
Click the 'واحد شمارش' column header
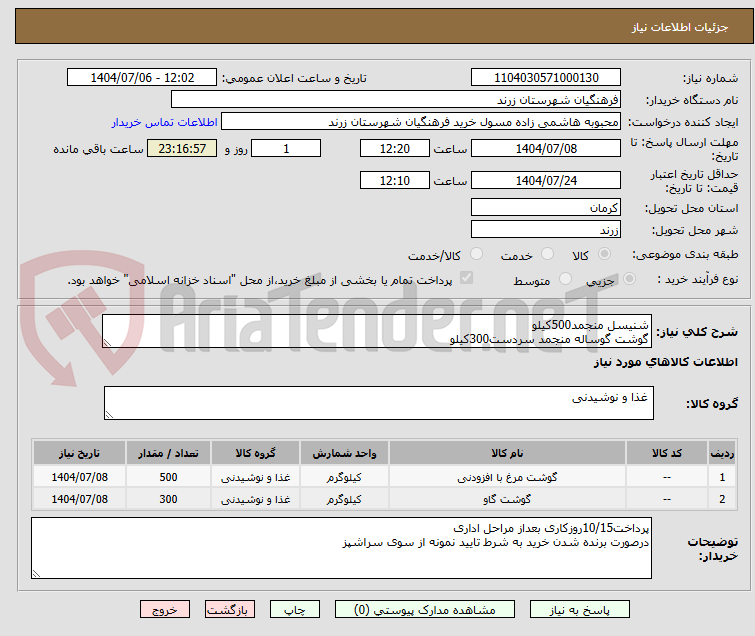tap(344, 453)
